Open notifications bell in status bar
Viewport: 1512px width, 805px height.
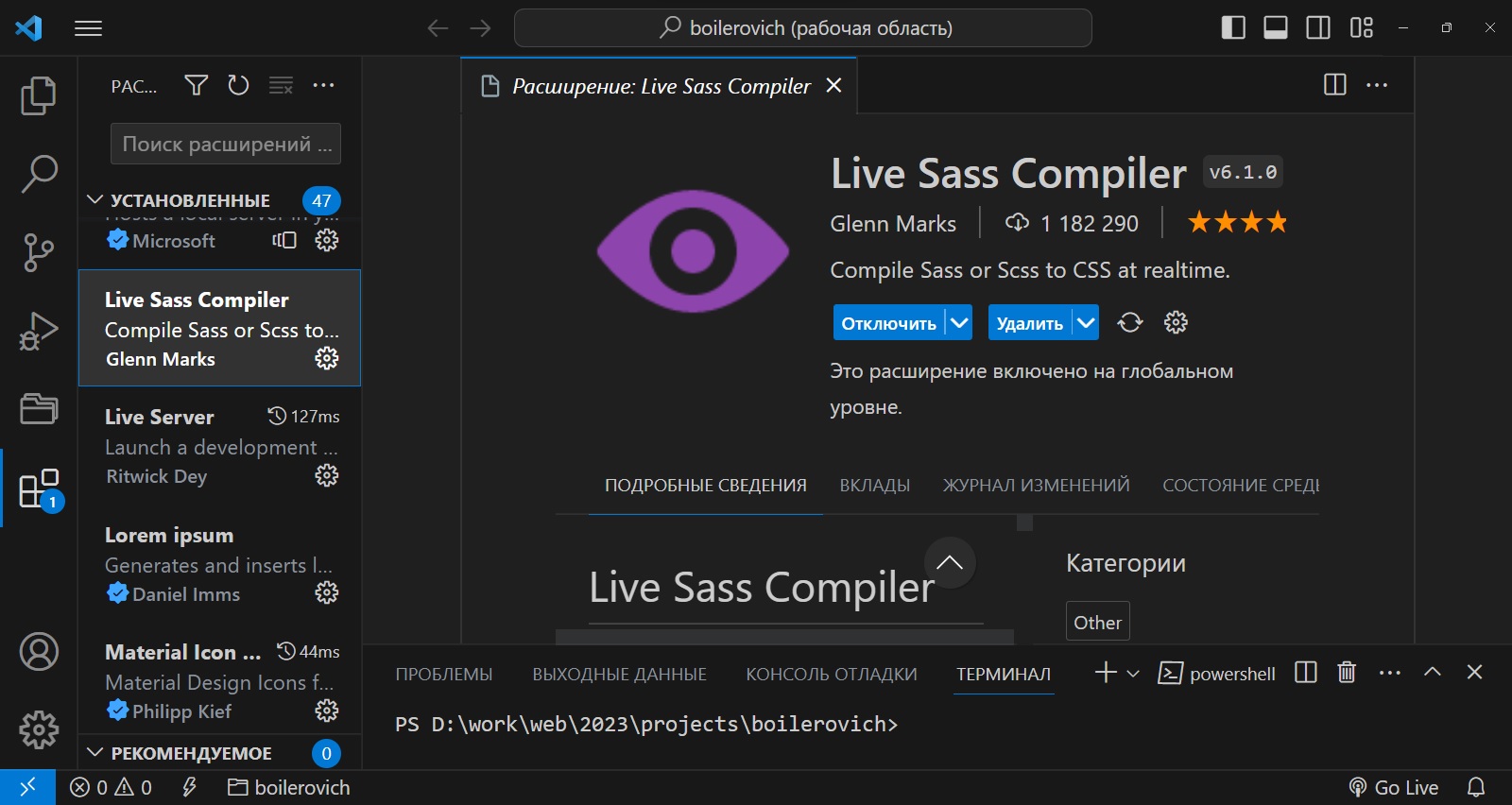[x=1476, y=787]
